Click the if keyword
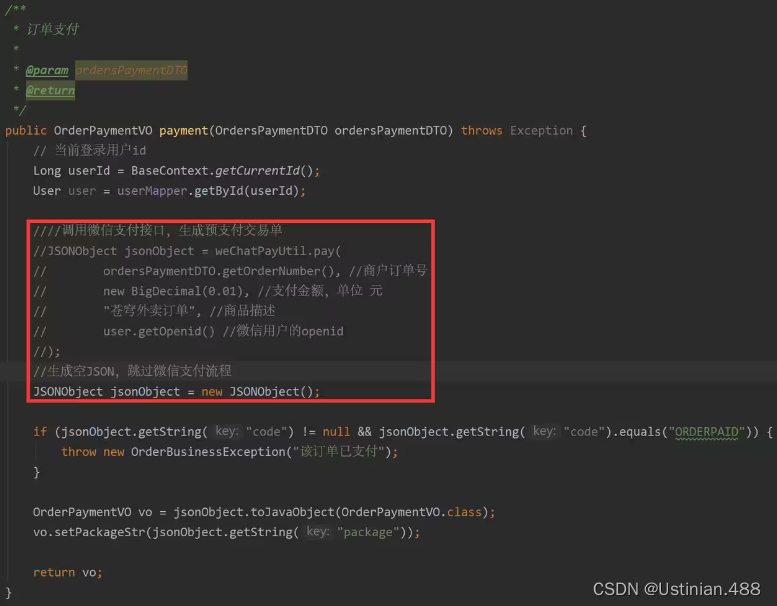The width and height of the screenshot is (777, 606). (x=40, y=432)
